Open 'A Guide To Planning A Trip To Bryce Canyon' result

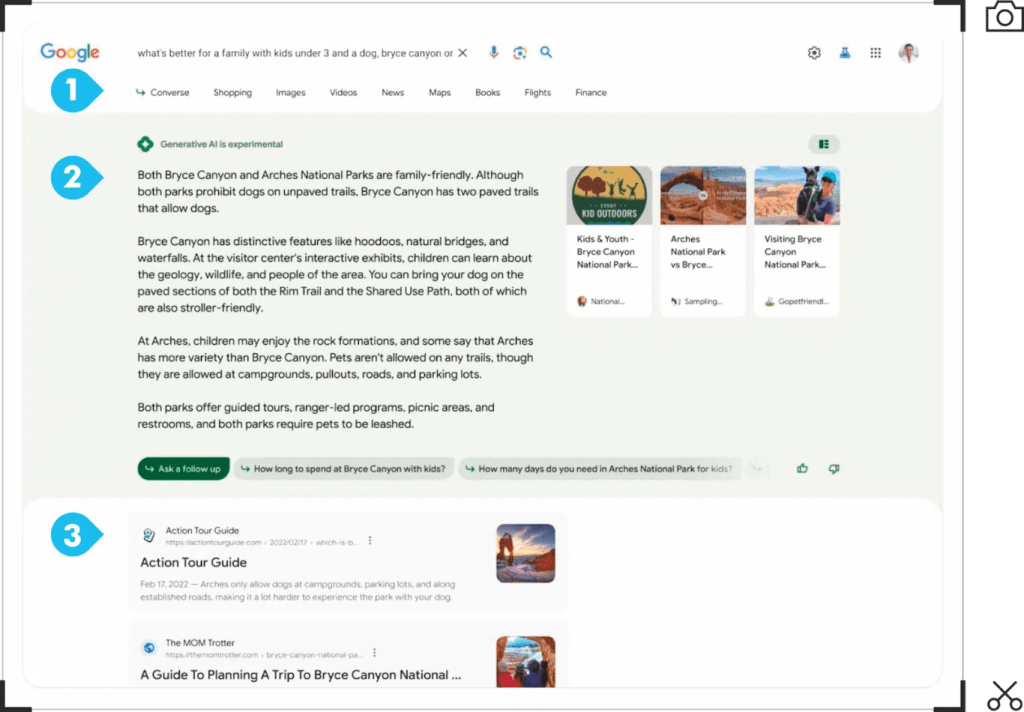[x=301, y=675]
